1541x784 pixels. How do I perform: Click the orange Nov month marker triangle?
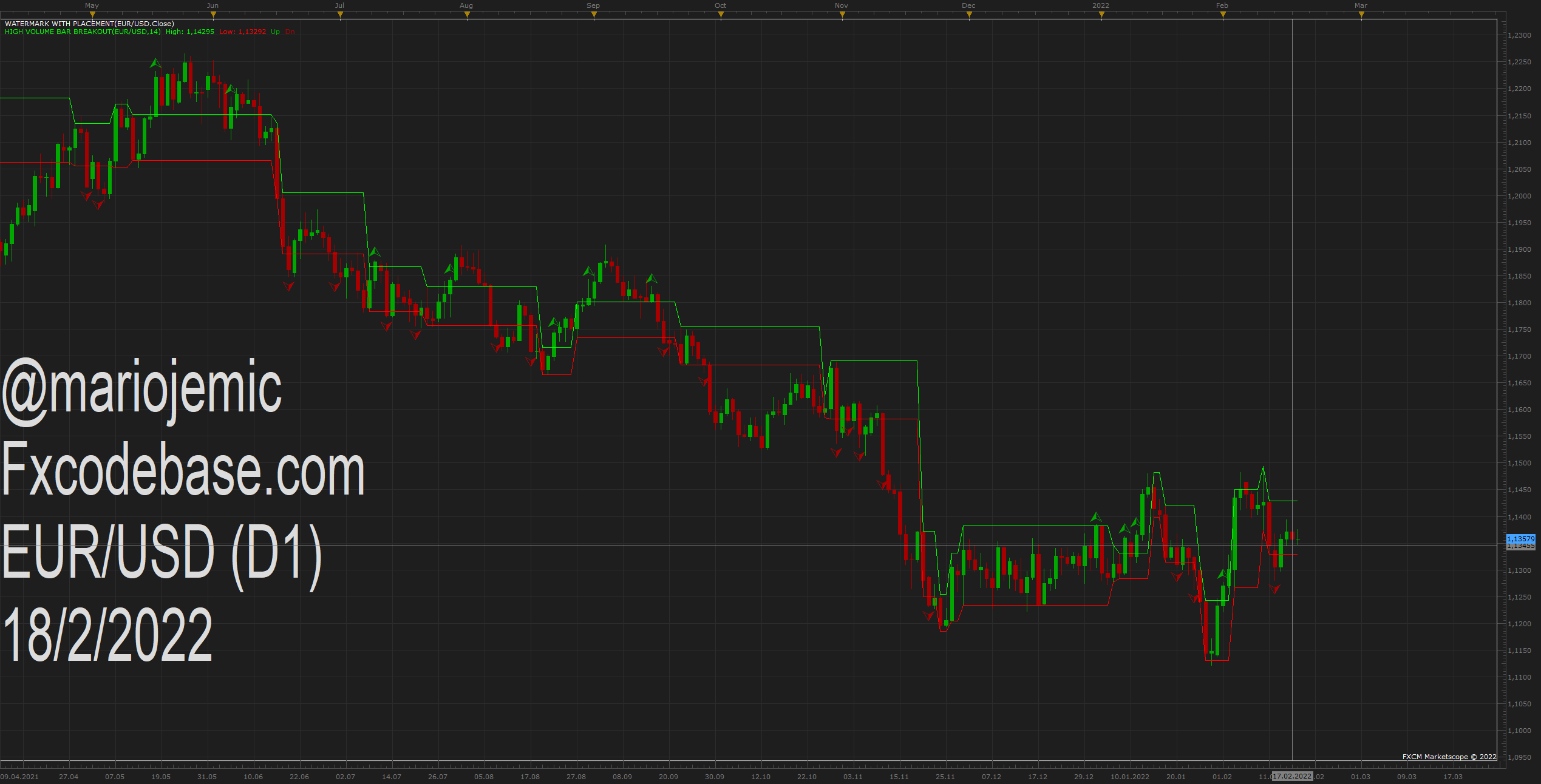842,15
